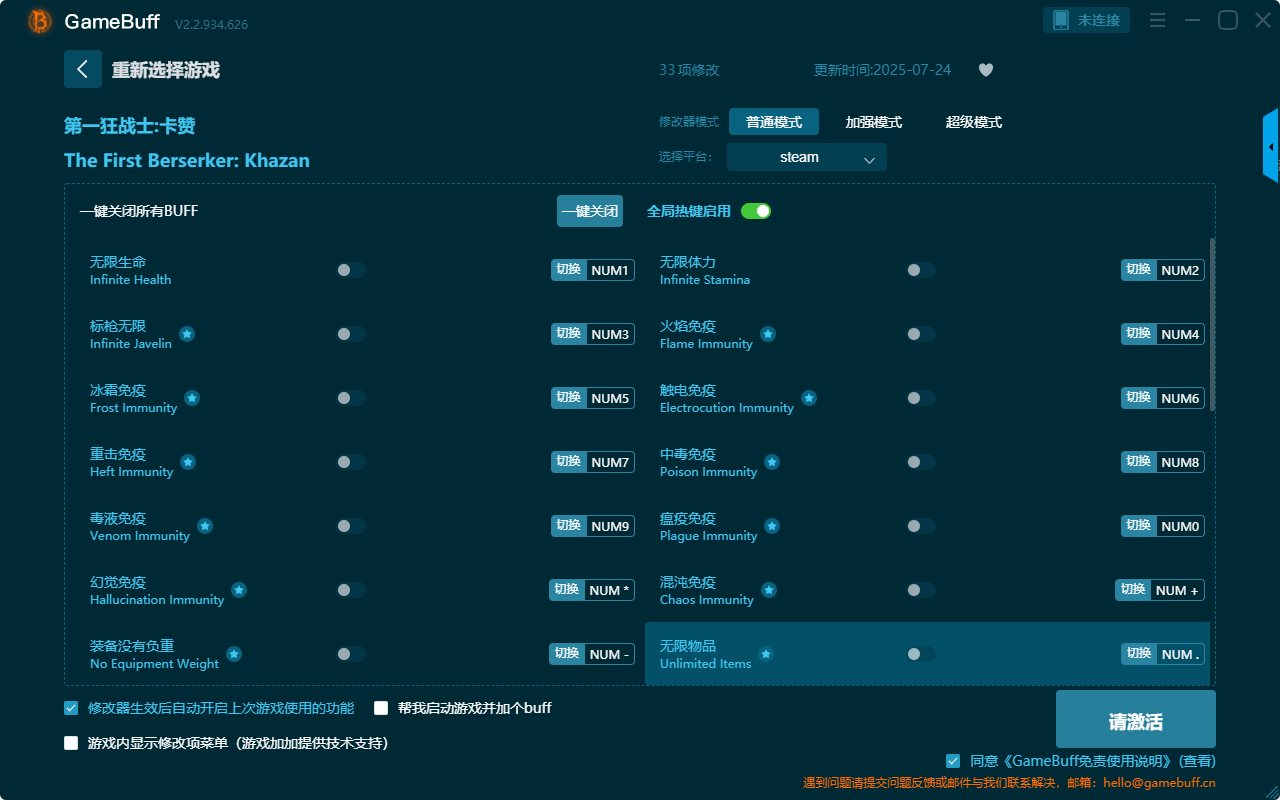Select the 超级模式 super mode tab
1280x800 pixels.
pyautogui.click(x=973, y=122)
